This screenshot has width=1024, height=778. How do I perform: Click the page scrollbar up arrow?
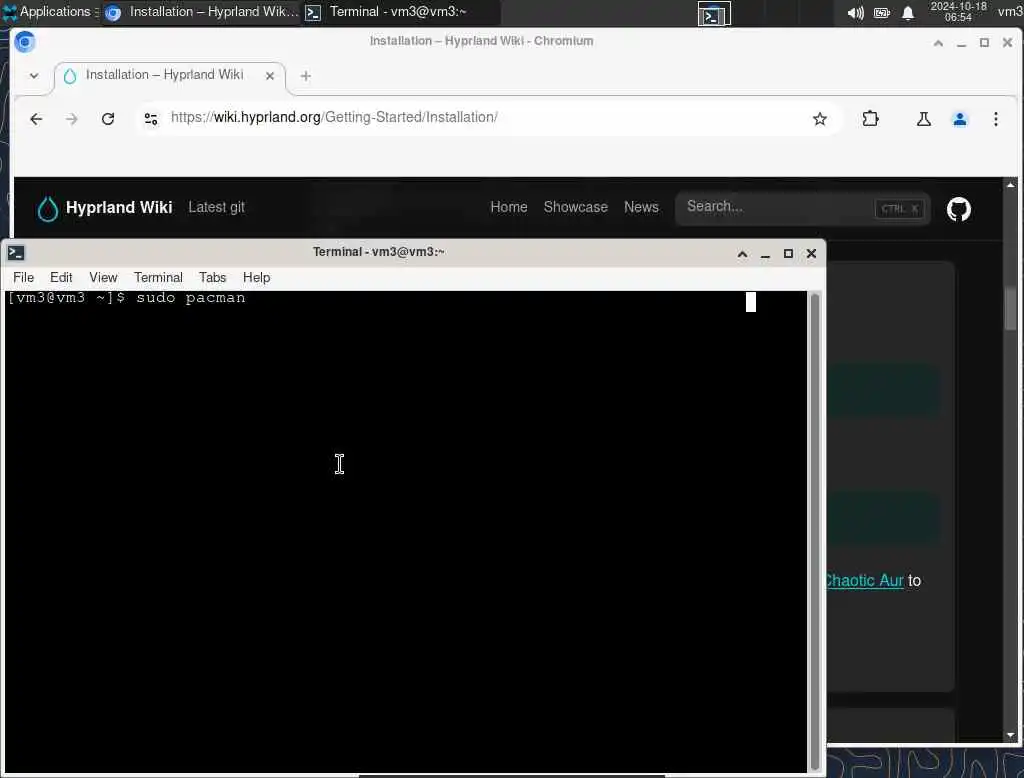click(x=1011, y=185)
